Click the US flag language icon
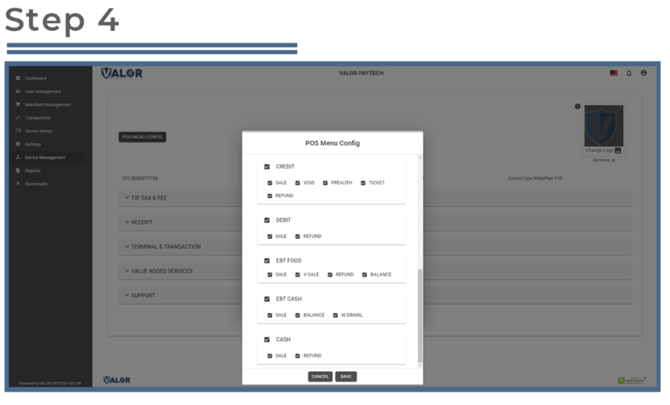 (x=614, y=73)
